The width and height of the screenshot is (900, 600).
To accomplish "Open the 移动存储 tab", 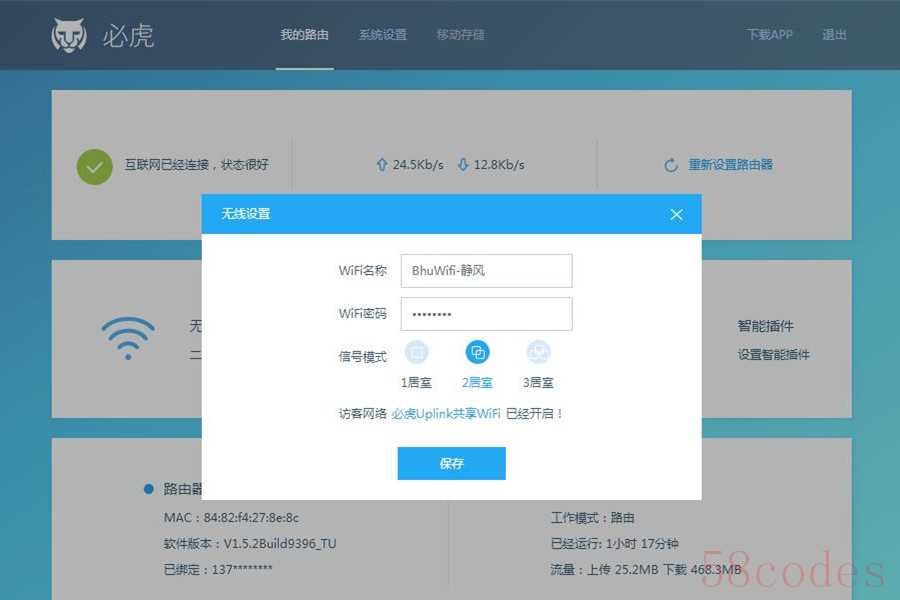I will pyautogui.click(x=460, y=35).
